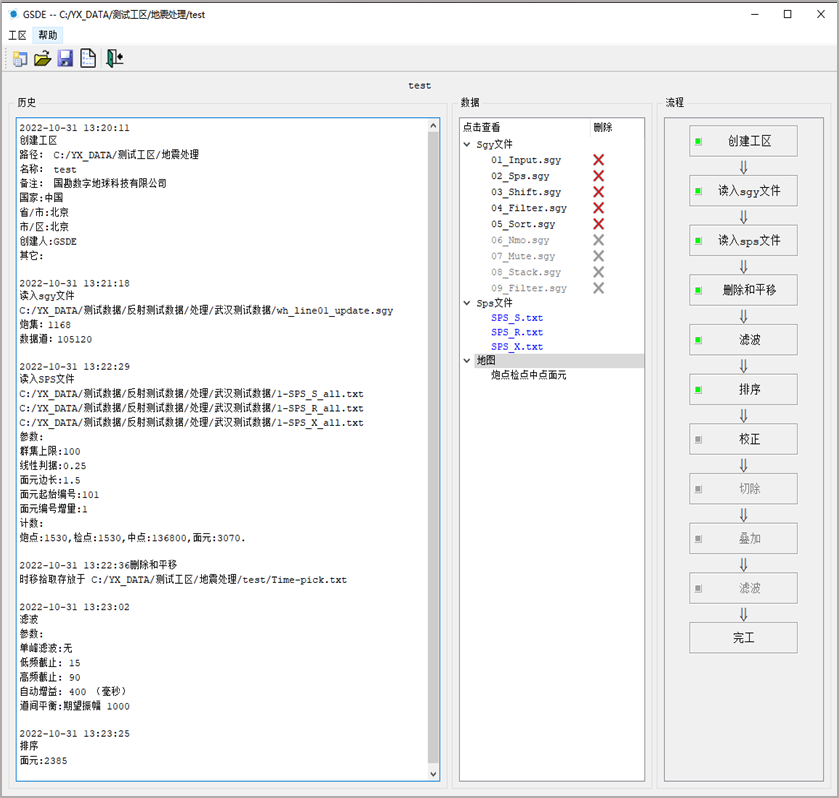This screenshot has height=798, width=839.
Task: Click the new project toolbar icon
Action: pos(20,58)
